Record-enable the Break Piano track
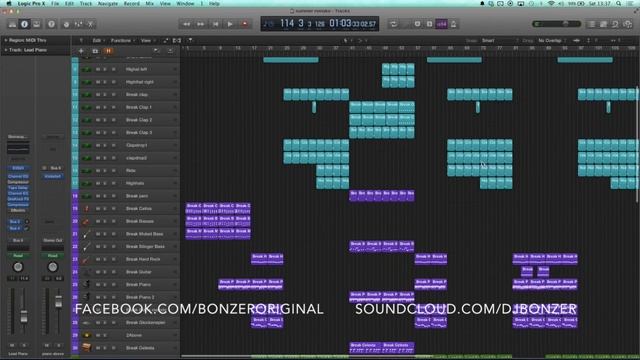This screenshot has width=640, height=360. [x=113, y=284]
